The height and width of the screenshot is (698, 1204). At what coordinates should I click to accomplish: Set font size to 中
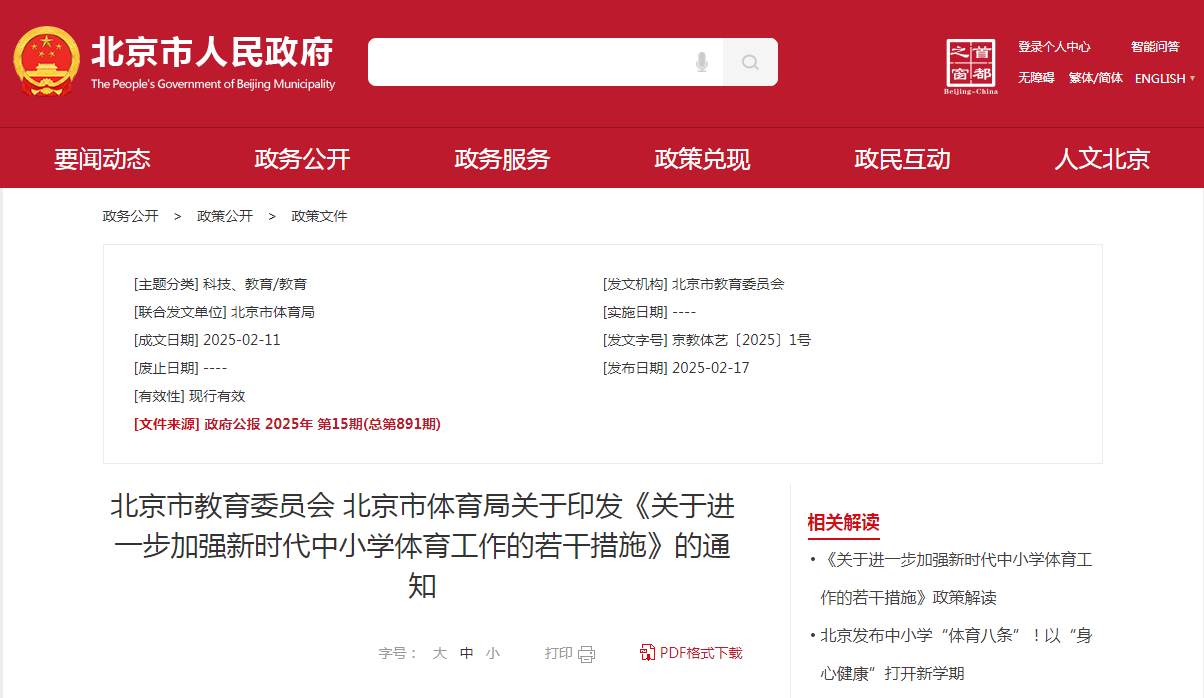(467, 654)
